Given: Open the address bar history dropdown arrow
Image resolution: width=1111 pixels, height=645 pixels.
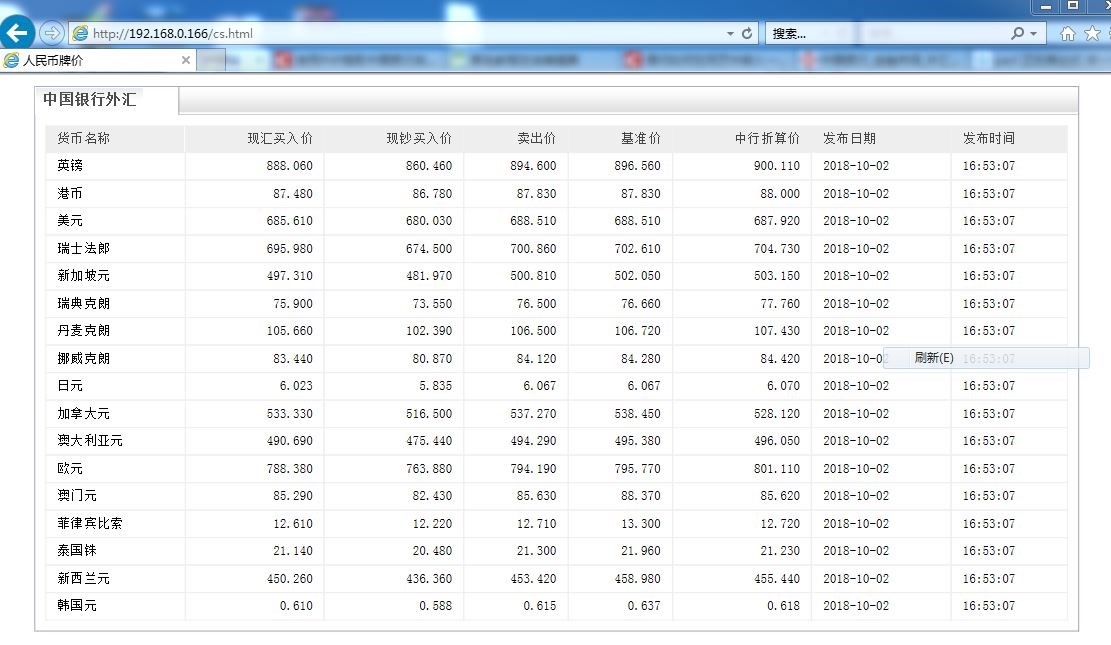Looking at the screenshot, I should point(730,33).
